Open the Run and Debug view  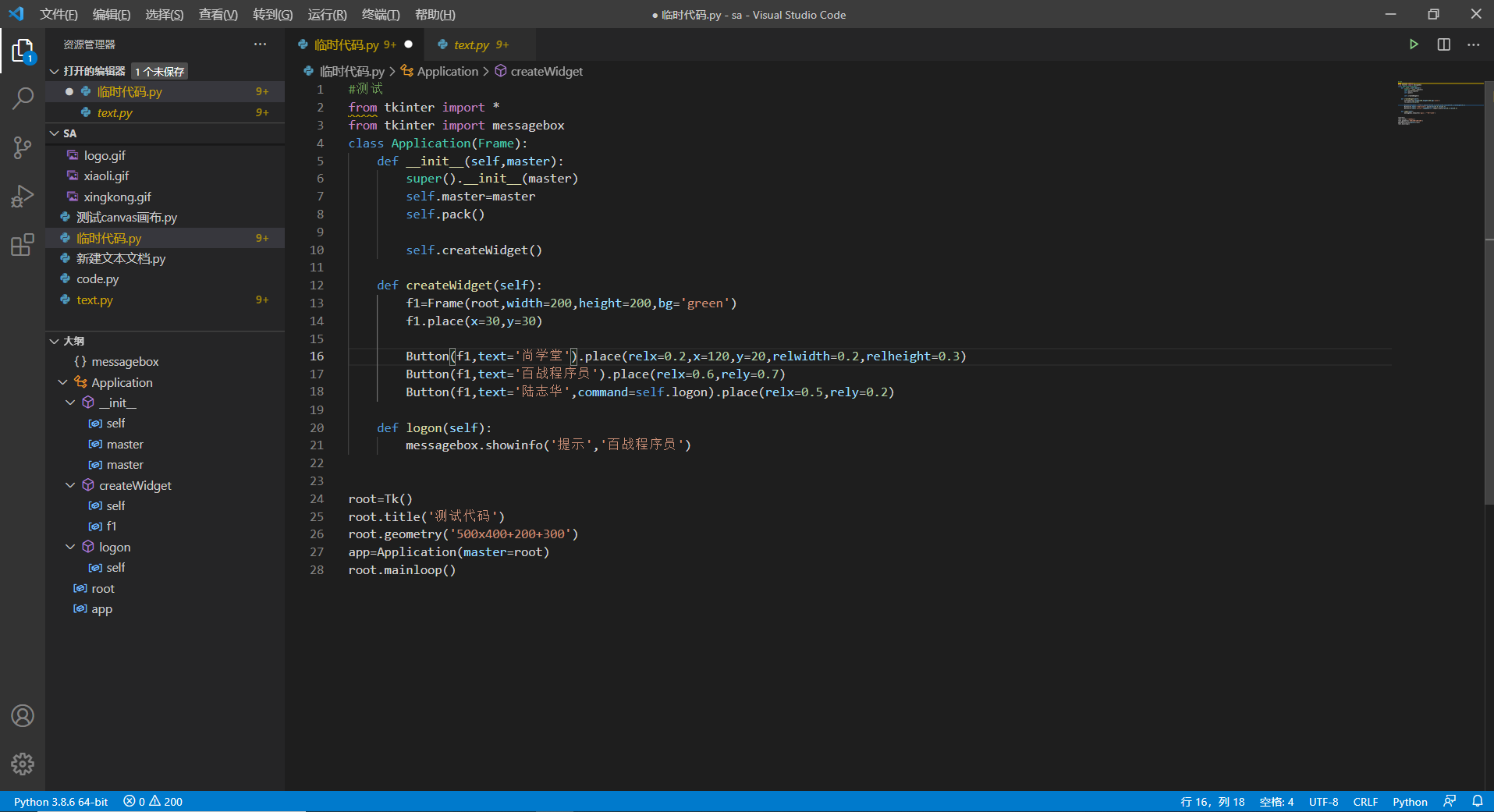pyautogui.click(x=23, y=196)
